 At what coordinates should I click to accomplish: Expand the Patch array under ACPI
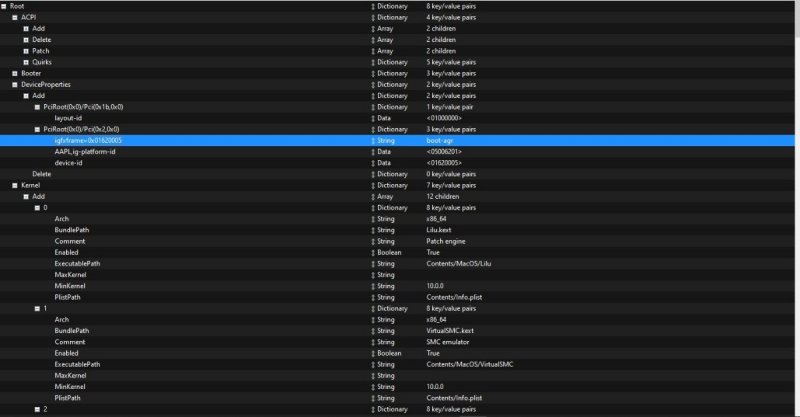pyautogui.click(x=26, y=51)
